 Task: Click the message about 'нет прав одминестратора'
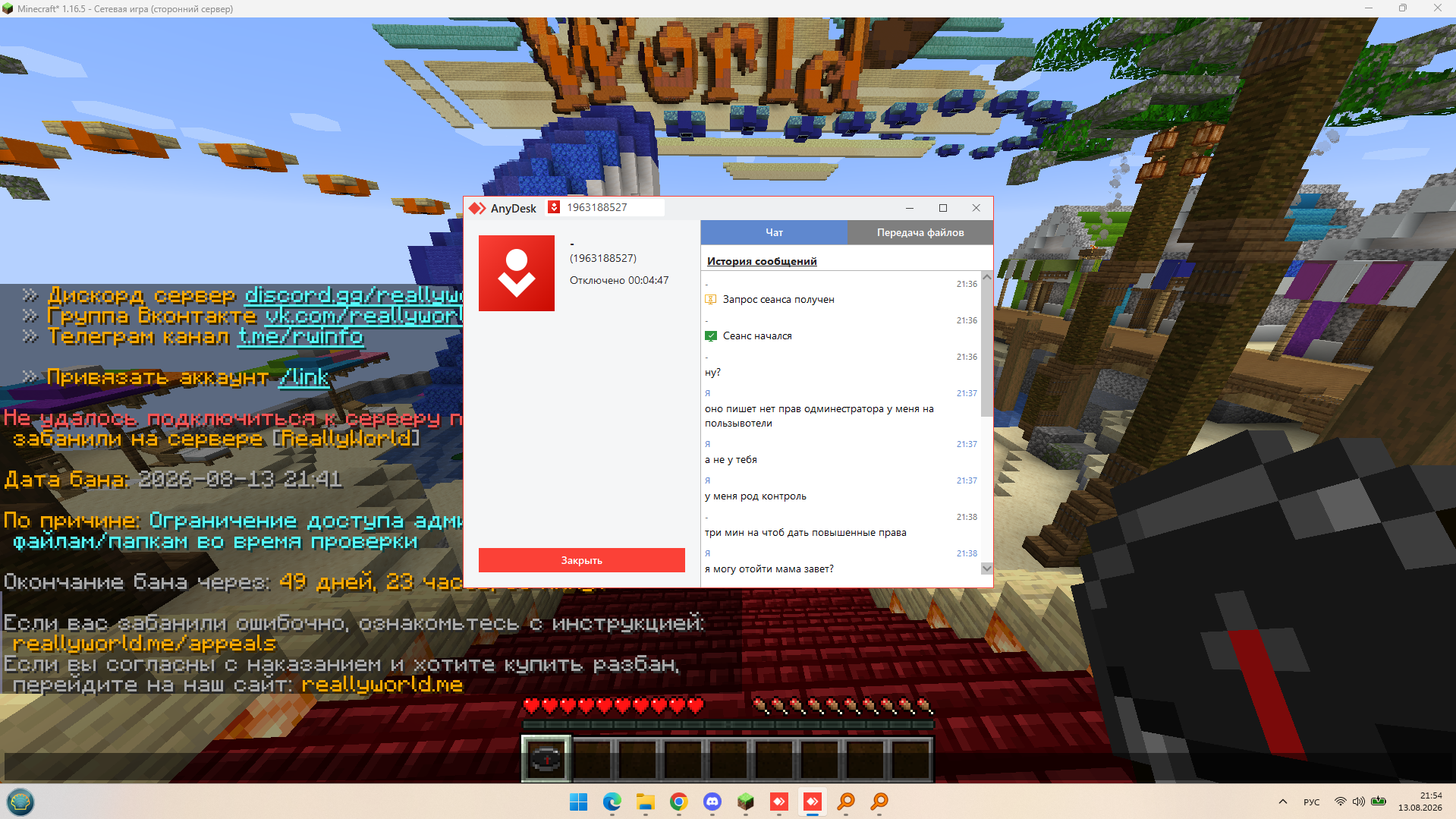point(819,416)
